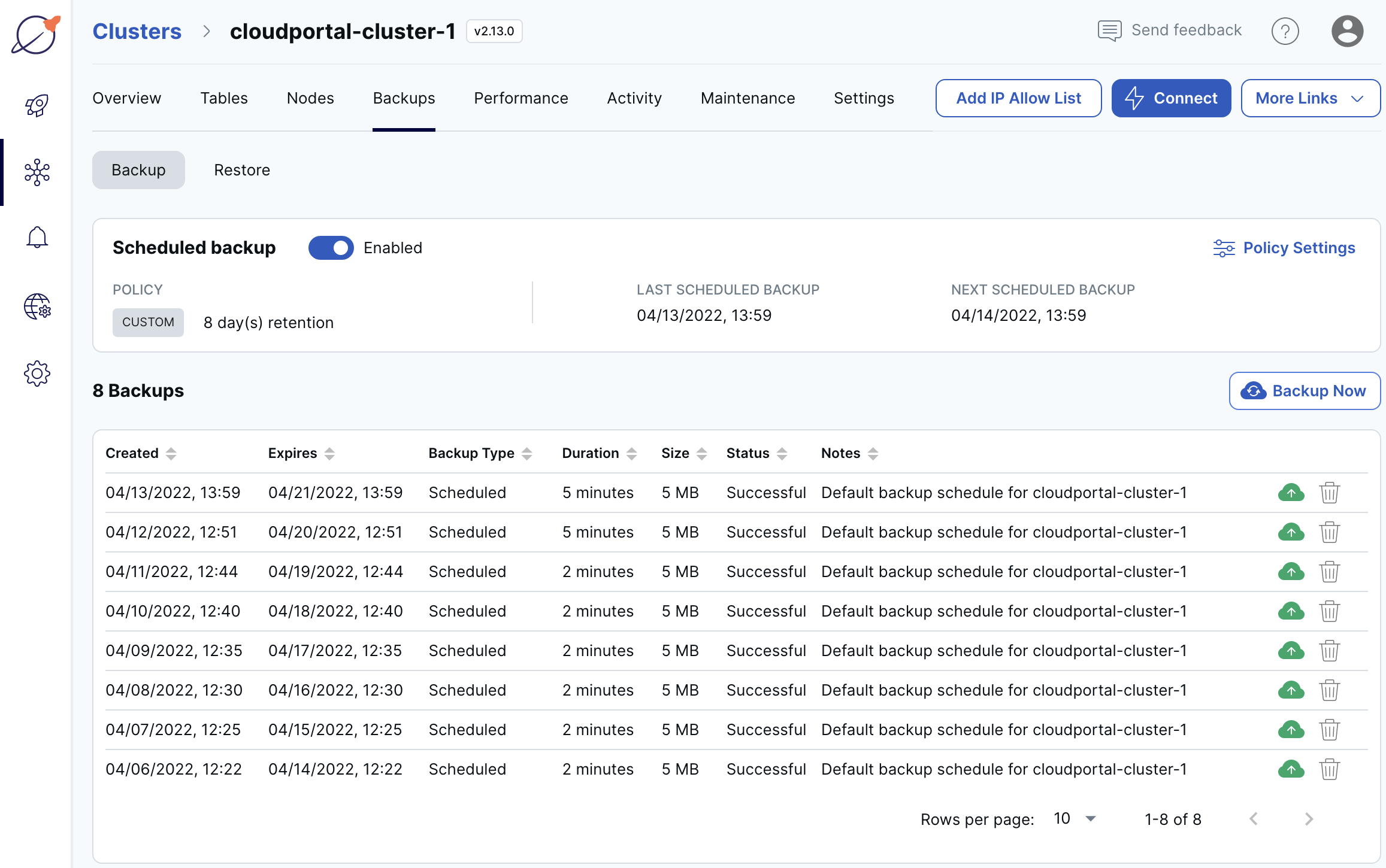This screenshot has width=1386, height=868.
Task: Select the cluster network icon in the sidebar
Action: pos(37,172)
